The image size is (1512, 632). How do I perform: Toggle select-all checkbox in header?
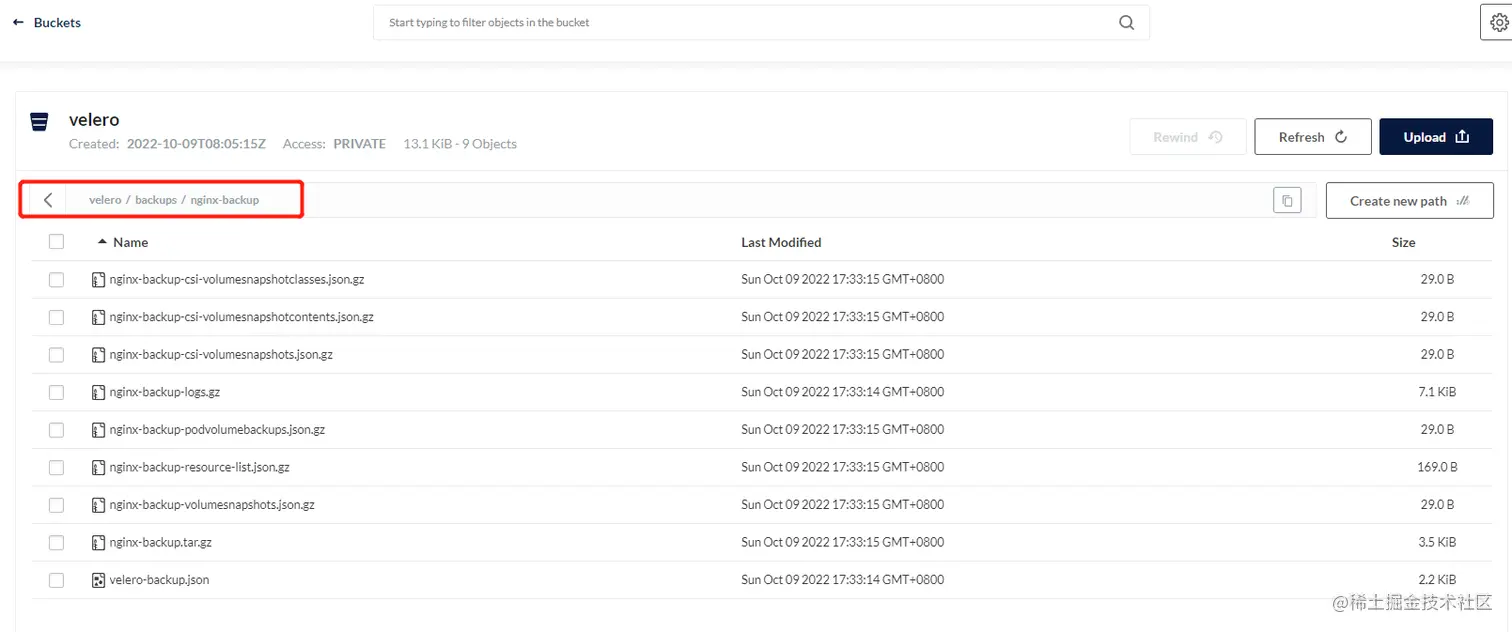point(56,242)
